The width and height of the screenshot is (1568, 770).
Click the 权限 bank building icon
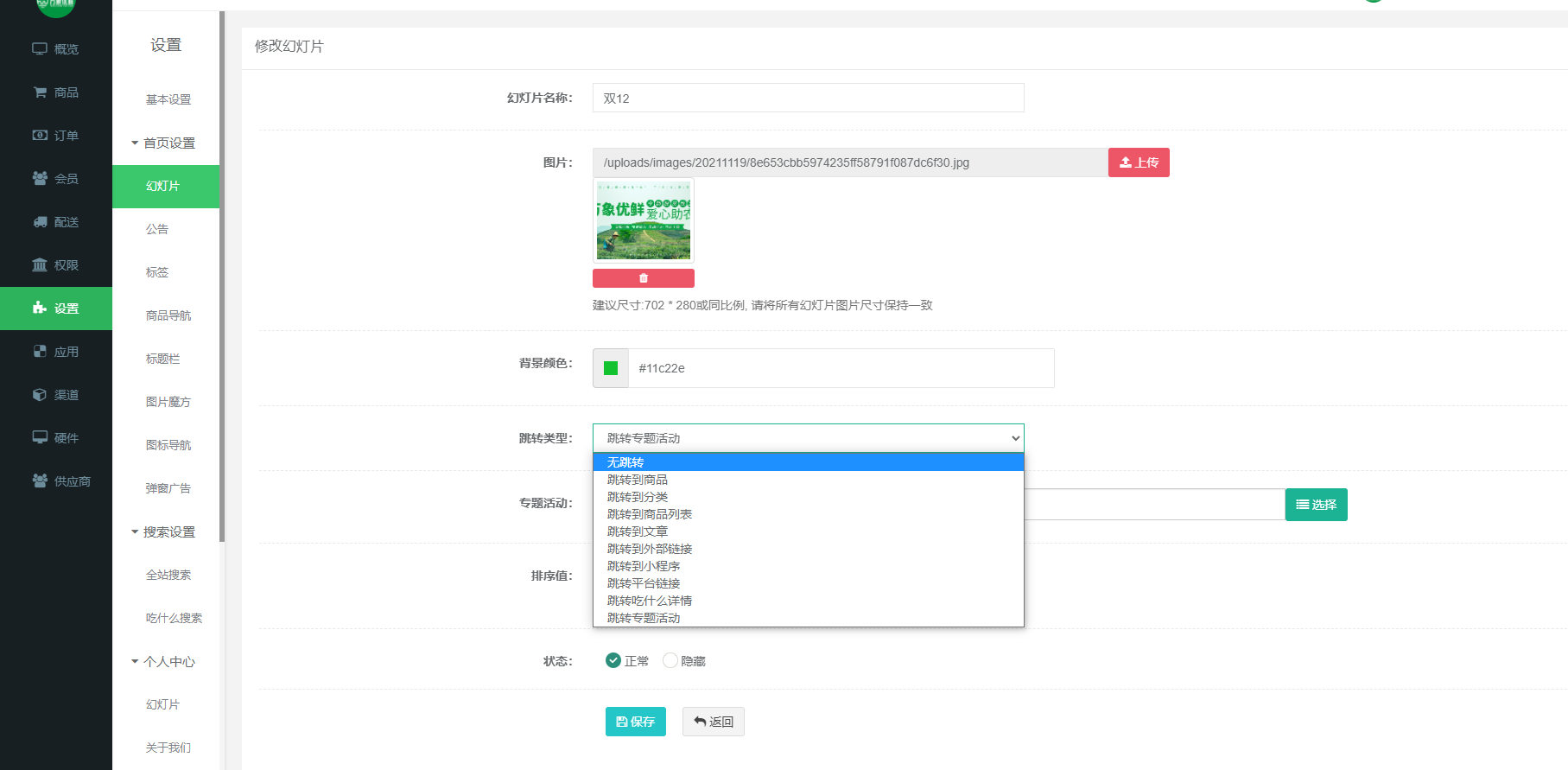[x=40, y=265]
